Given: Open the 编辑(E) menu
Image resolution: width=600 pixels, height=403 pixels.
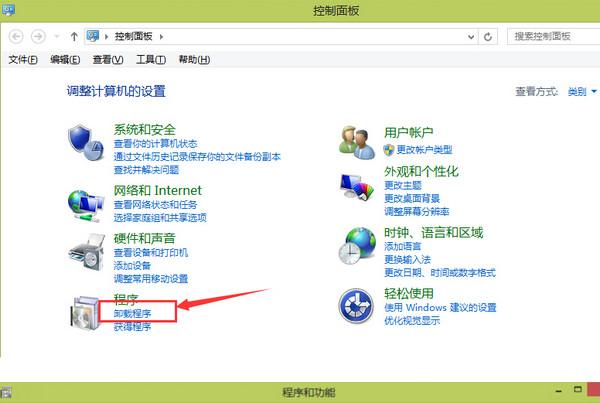Looking at the screenshot, I should (x=65, y=59).
